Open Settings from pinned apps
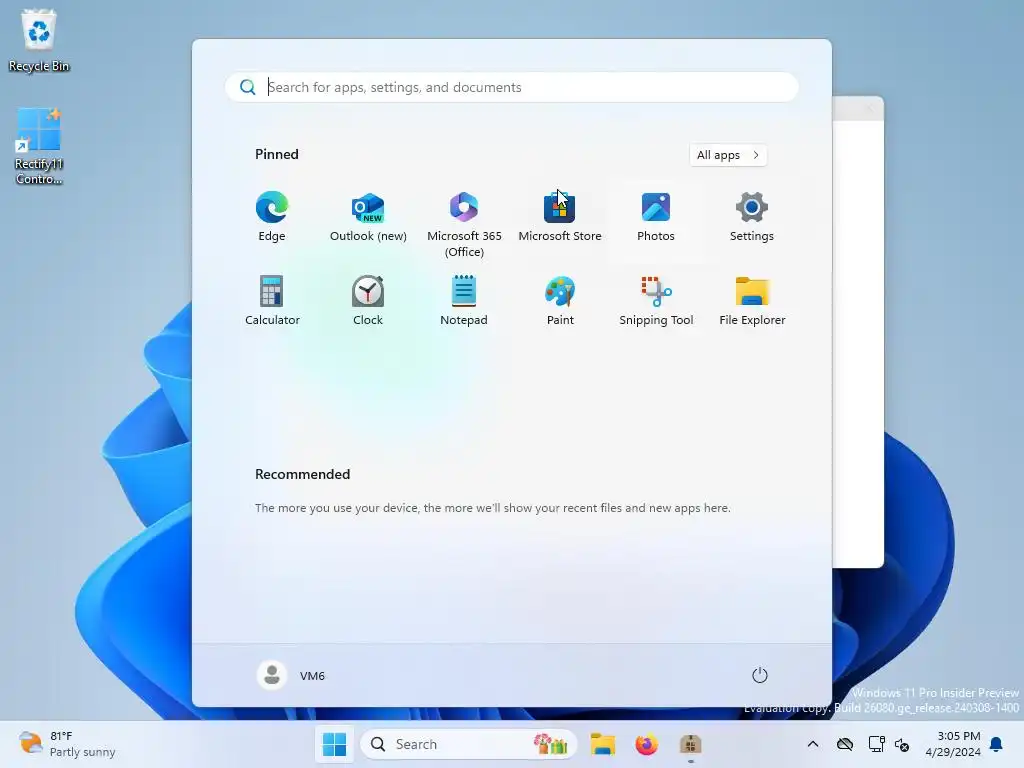 coord(752,217)
